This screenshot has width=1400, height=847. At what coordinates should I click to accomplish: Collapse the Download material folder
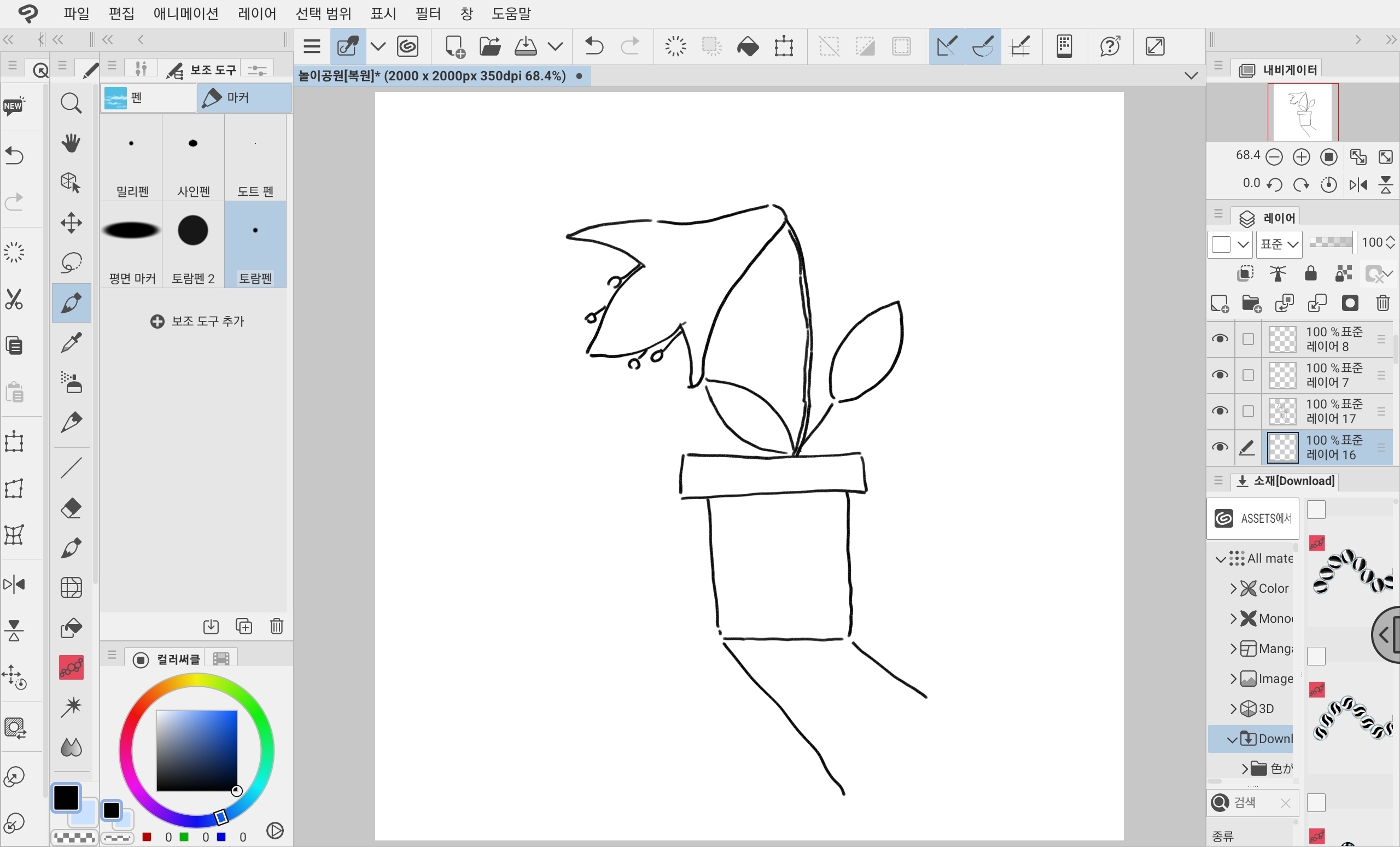(1232, 739)
